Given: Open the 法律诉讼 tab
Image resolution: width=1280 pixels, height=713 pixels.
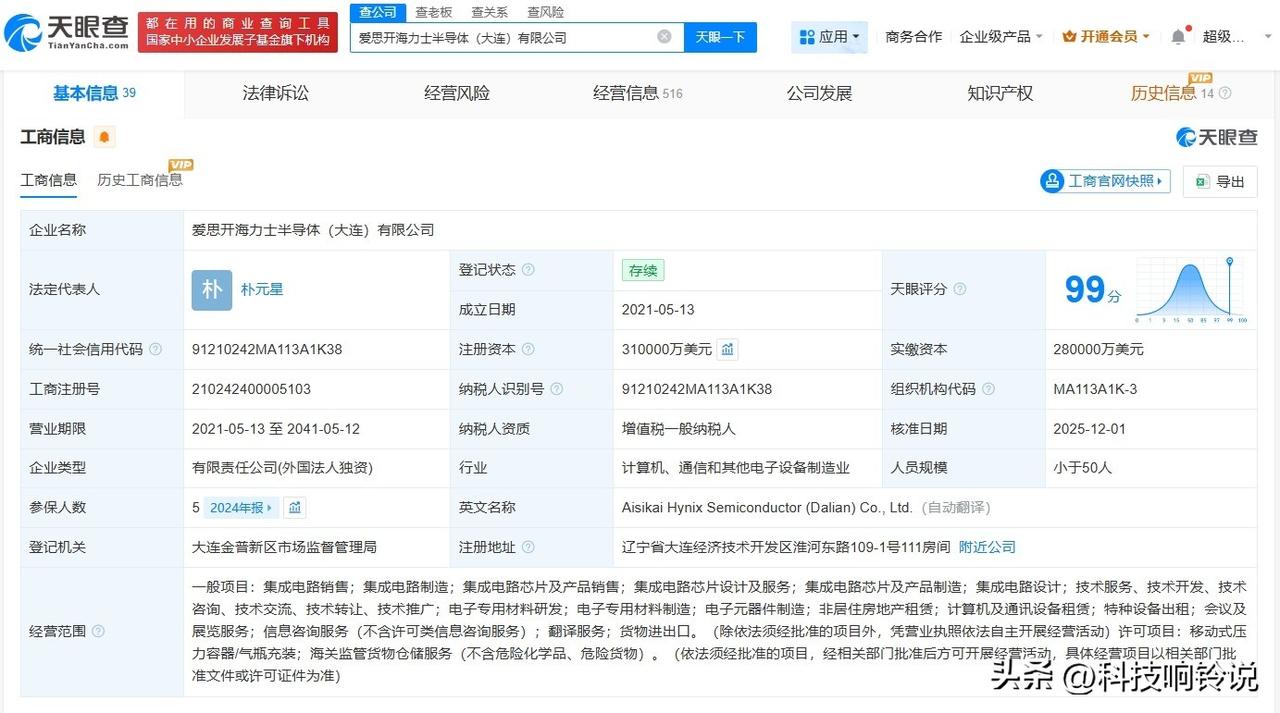Looking at the screenshot, I should pos(276,93).
